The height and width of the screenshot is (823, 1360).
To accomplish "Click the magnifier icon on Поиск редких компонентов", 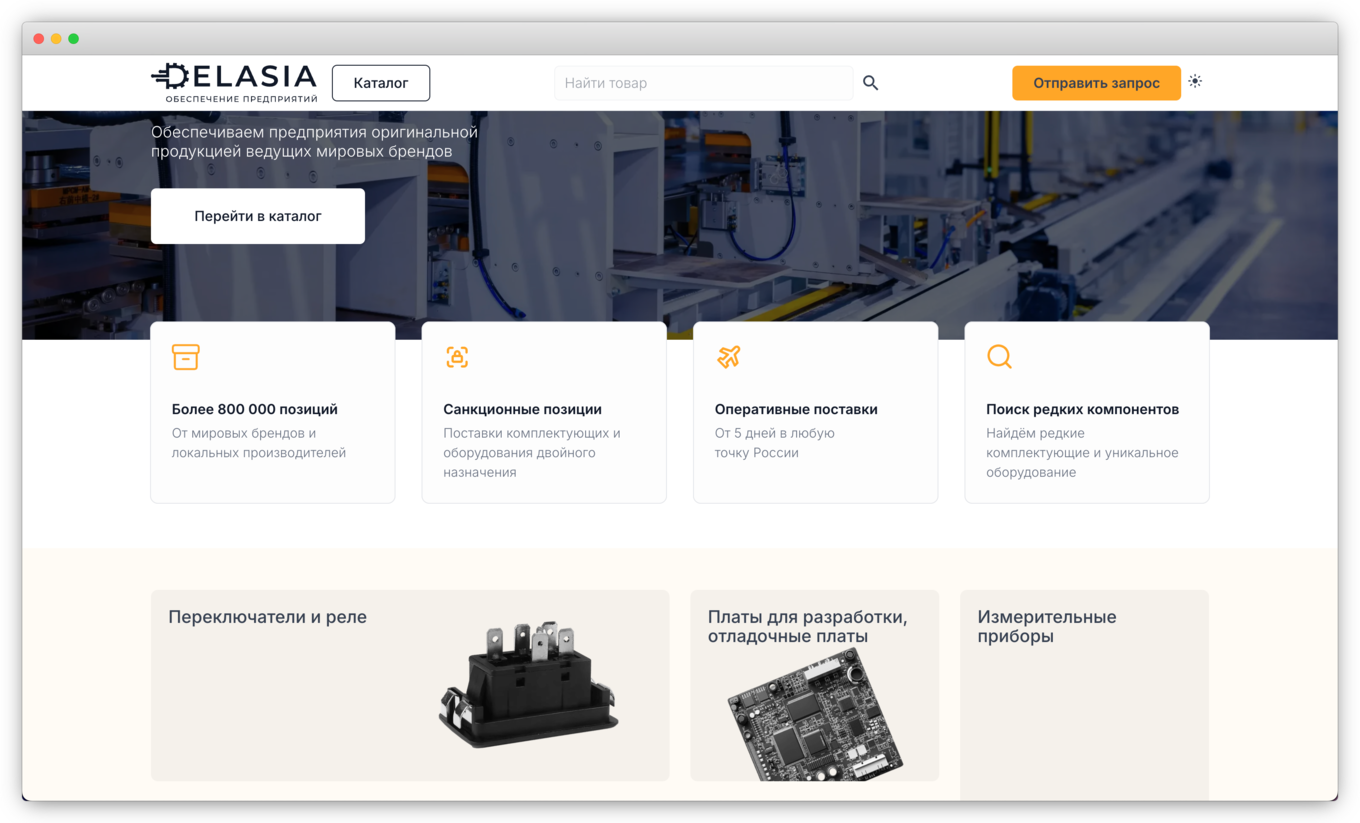I will [1000, 356].
